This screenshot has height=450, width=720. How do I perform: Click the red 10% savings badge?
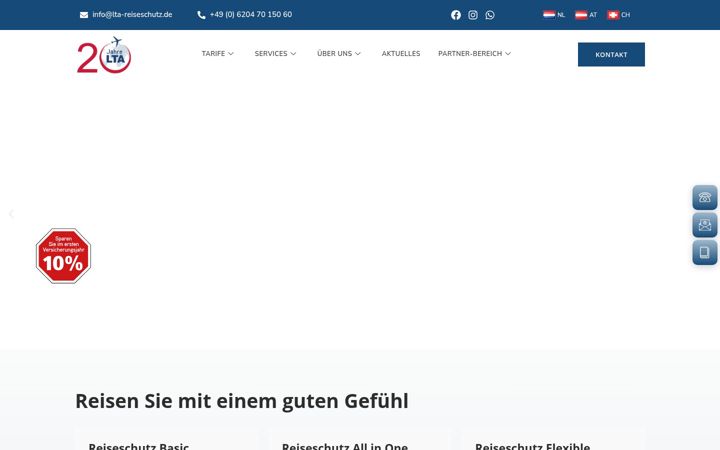click(63, 256)
